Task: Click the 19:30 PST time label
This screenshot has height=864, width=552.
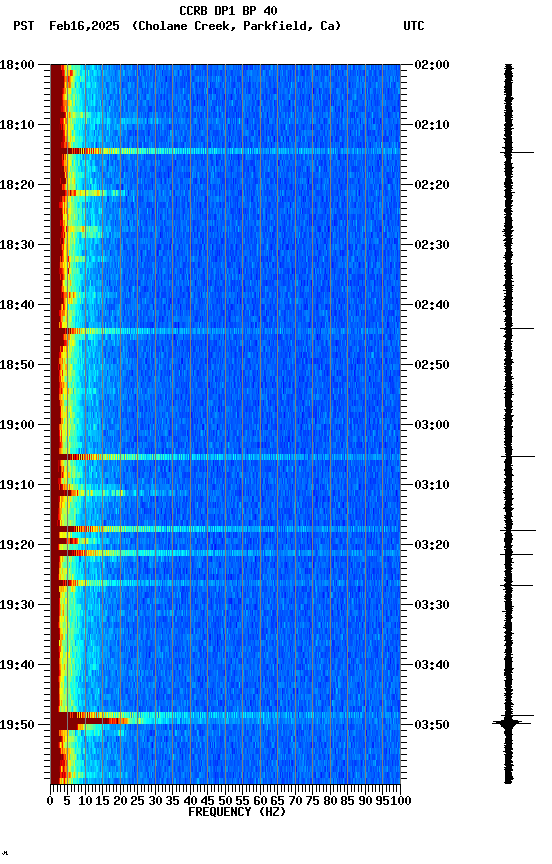Action: click(x=17, y=605)
